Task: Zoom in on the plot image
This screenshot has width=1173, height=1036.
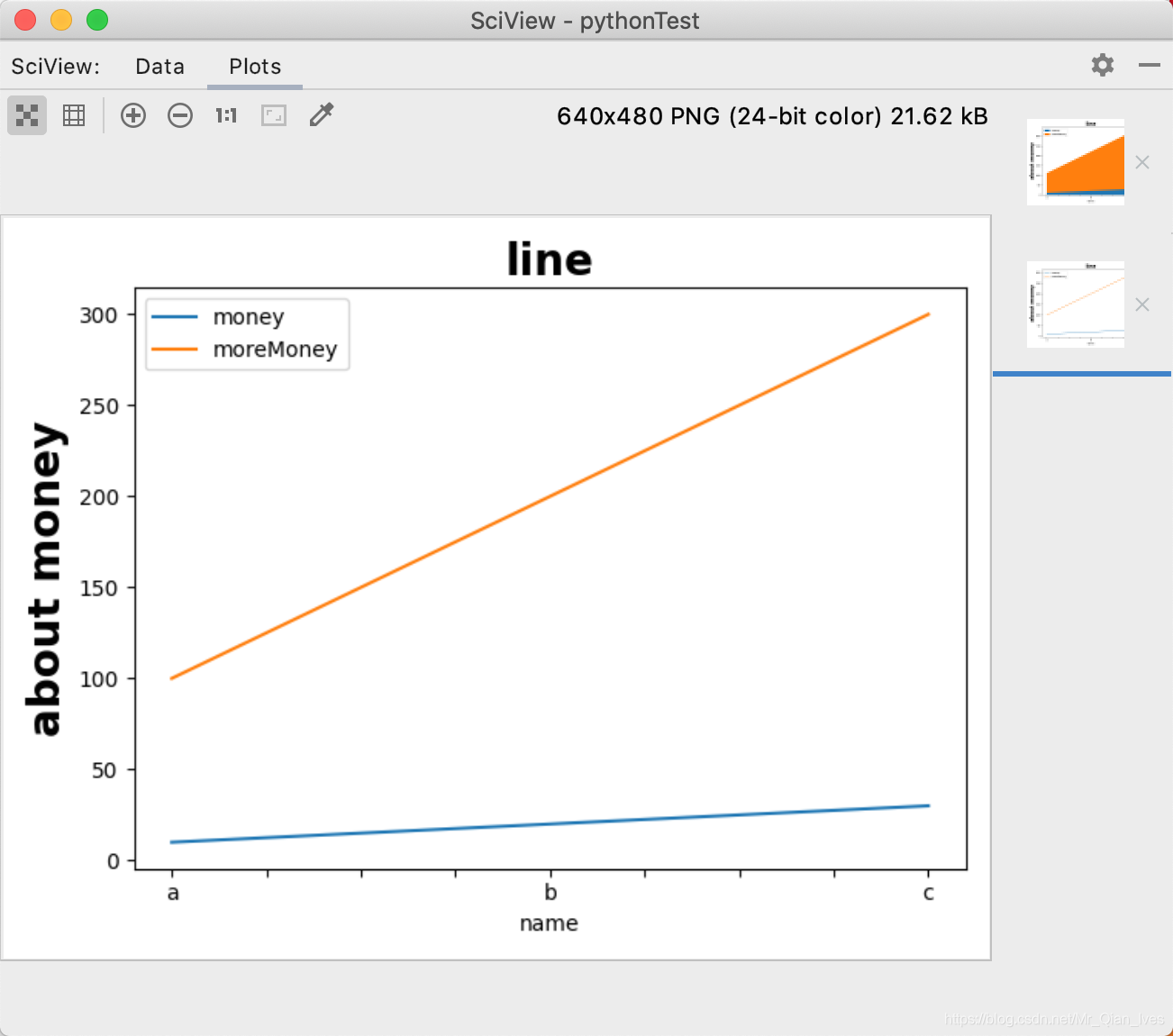Action: tap(133, 115)
